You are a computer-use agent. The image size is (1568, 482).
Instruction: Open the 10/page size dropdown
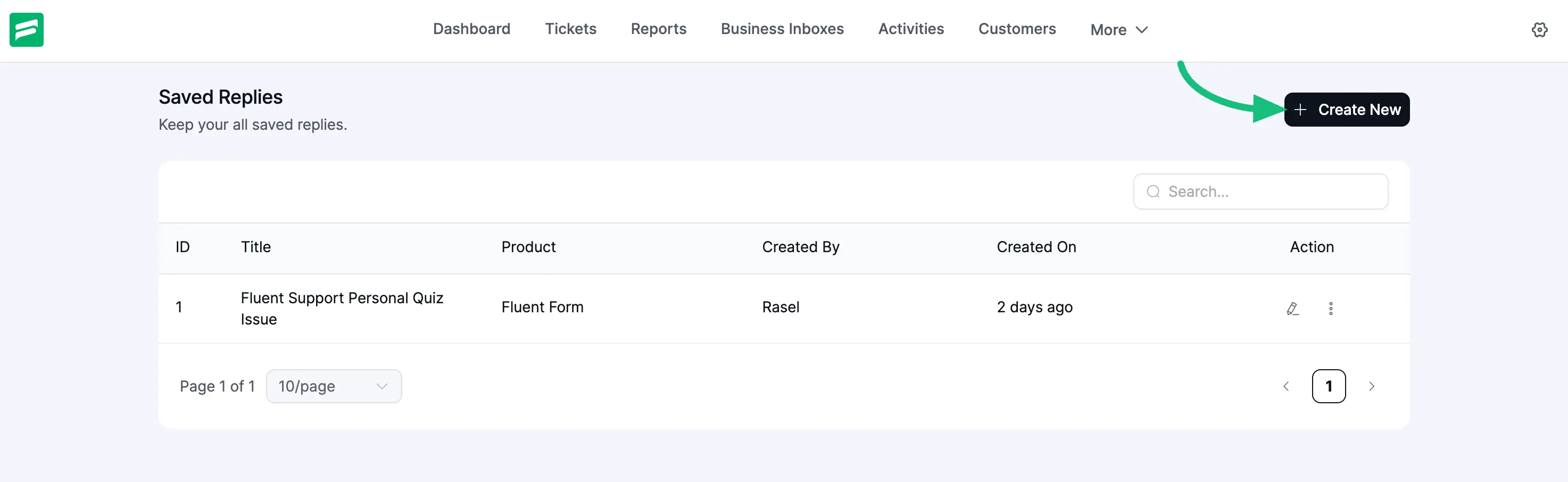(334, 386)
